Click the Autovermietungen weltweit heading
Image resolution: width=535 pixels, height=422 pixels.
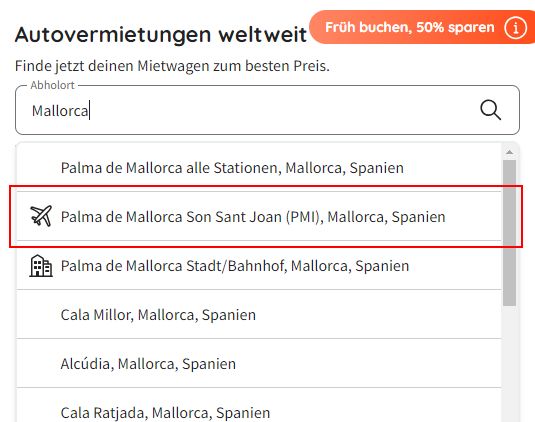(x=161, y=35)
